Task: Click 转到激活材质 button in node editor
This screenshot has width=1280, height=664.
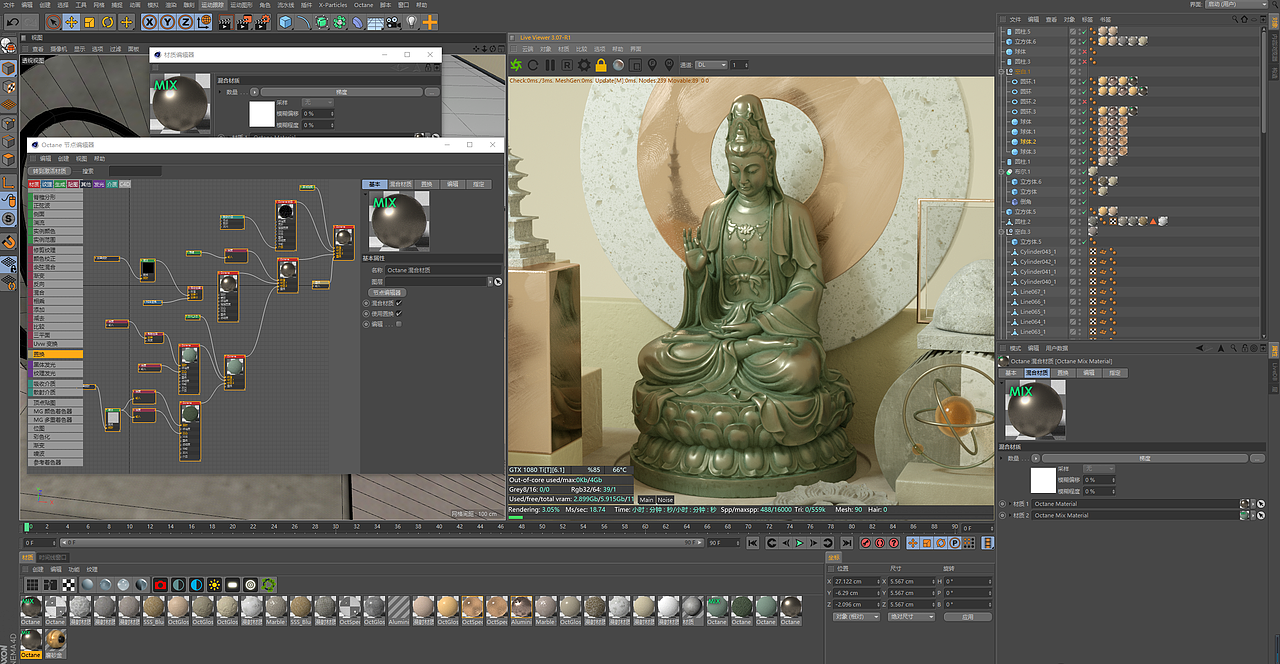Action: (x=49, y=171)
